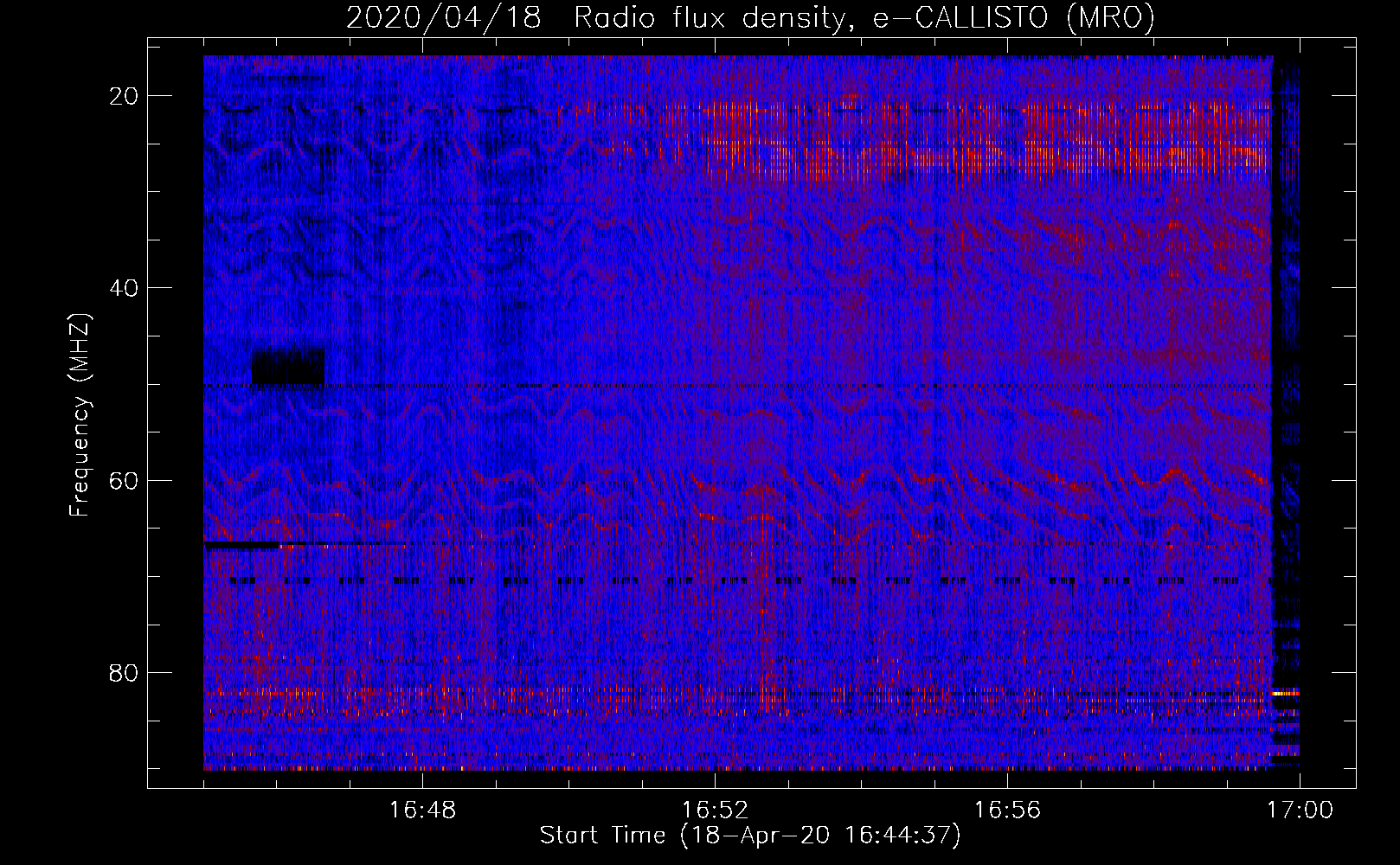
Task: Click the '40' frequency tick label
Action: click(x=125, y=288)
